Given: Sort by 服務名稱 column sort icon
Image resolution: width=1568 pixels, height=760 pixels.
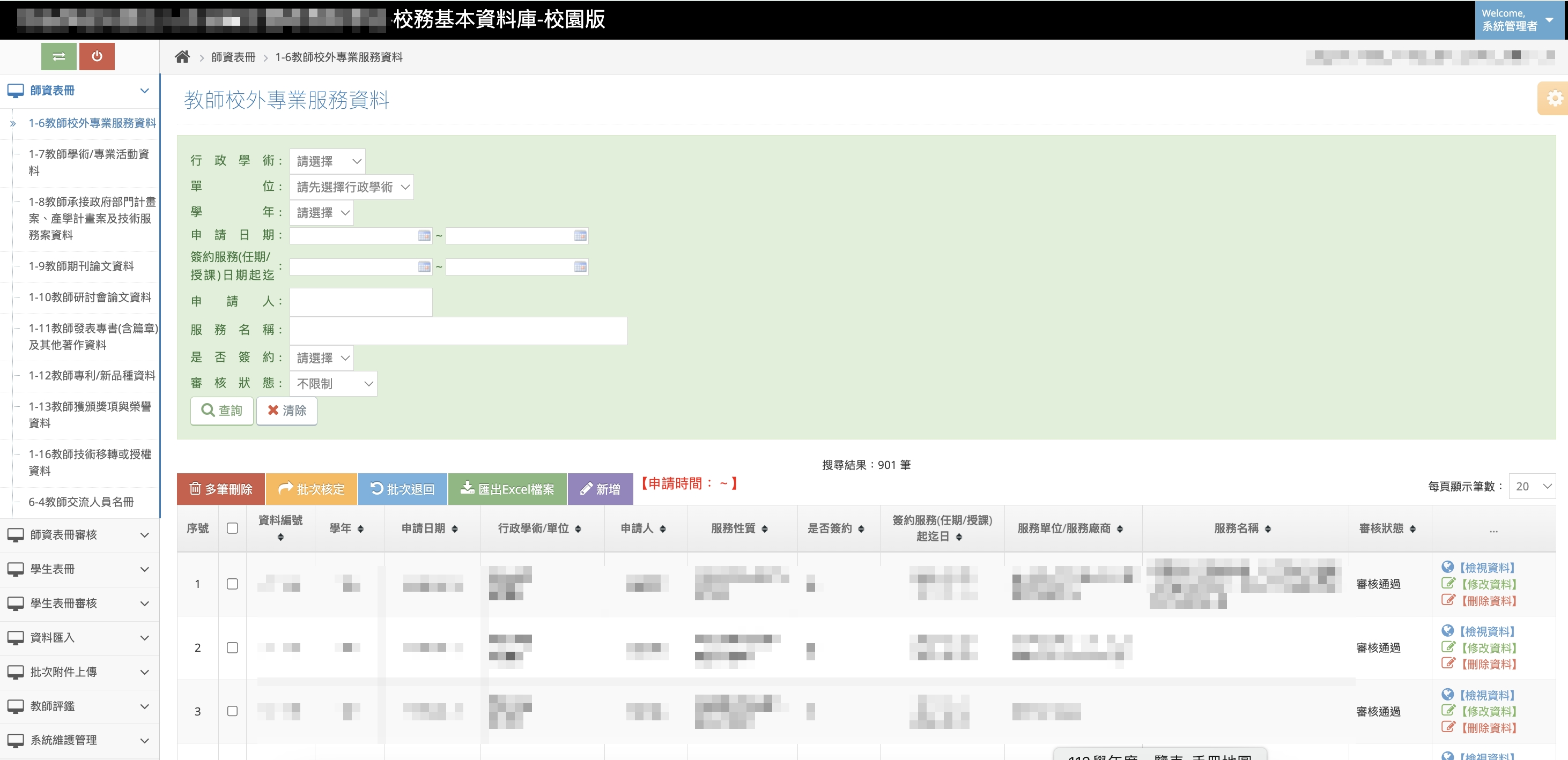Looking at the screenshot, I should 1268,530.
